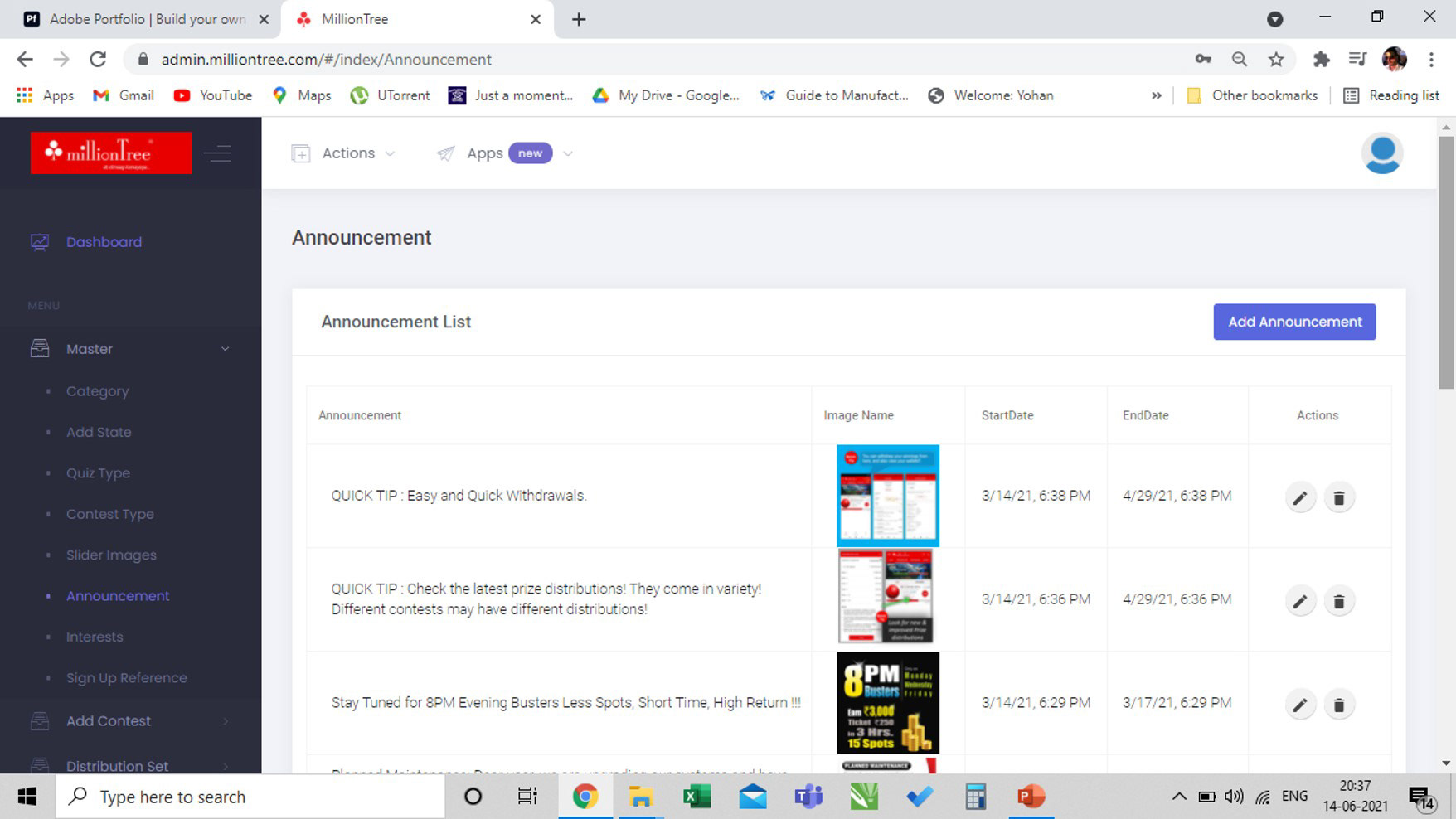Screen dimensions: 1456x819
Task: Open Category in the Master menu
Action: pyautogui.click(x=97, y=391)
